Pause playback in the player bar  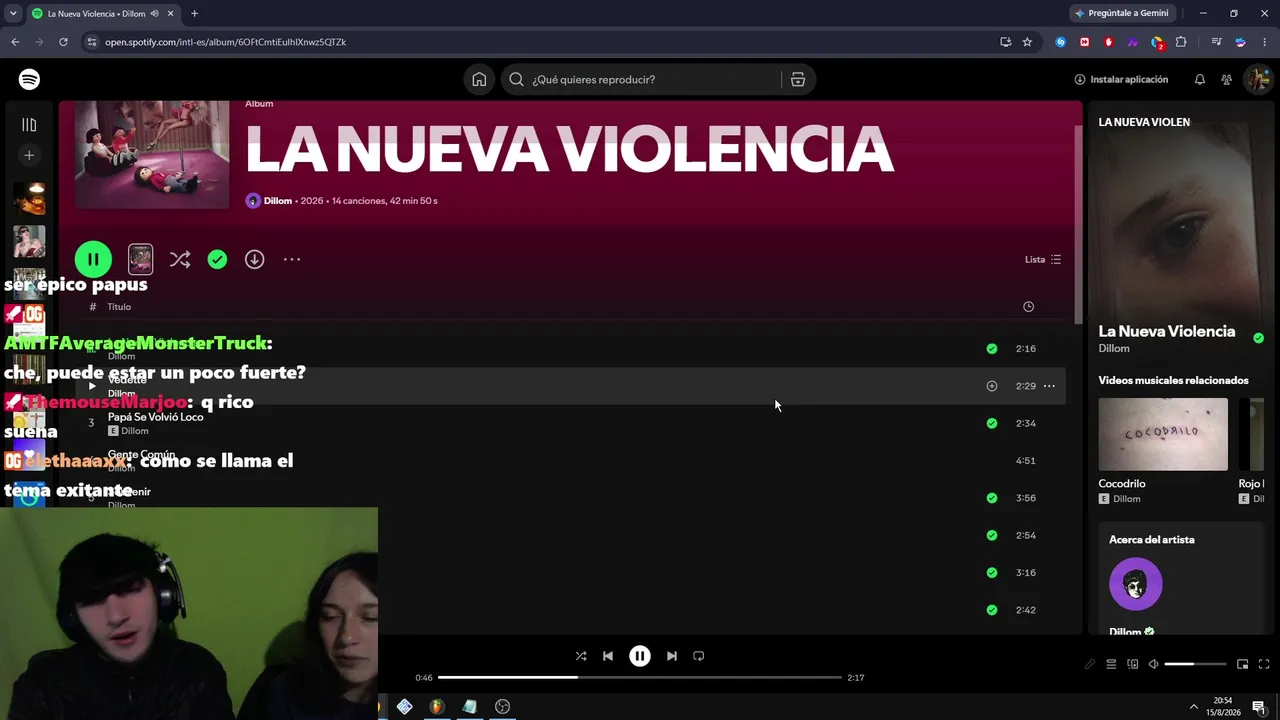coord(640,656)
